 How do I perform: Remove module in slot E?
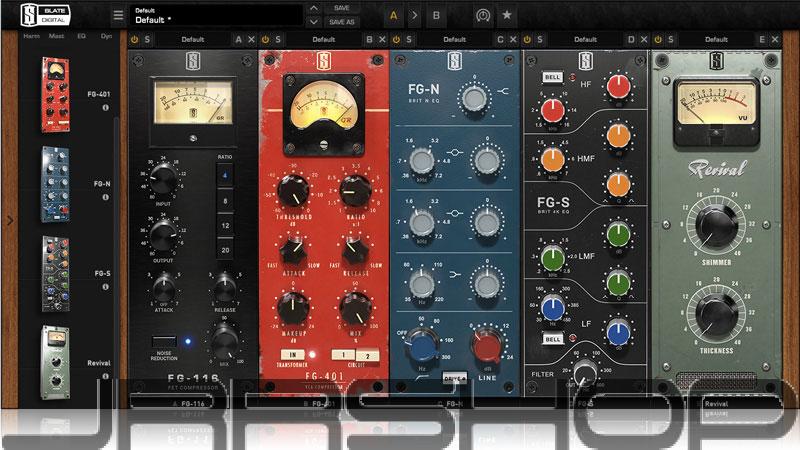774,39
